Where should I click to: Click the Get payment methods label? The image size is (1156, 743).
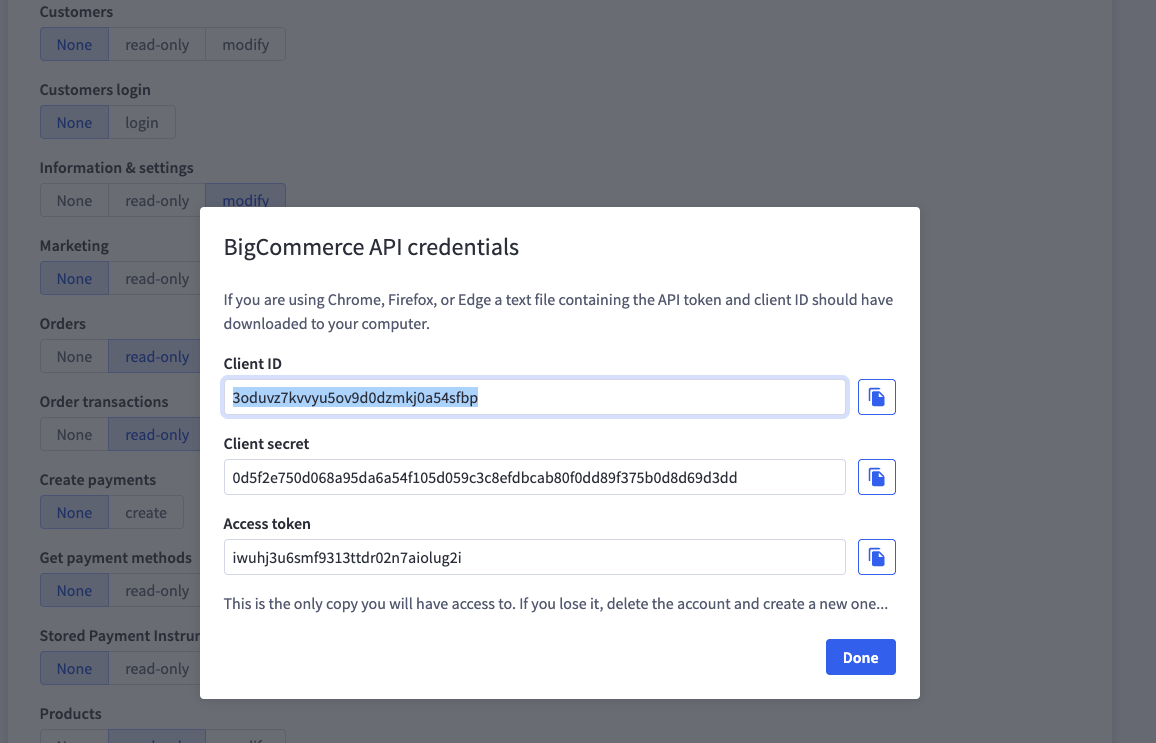(x=116, y=558)
